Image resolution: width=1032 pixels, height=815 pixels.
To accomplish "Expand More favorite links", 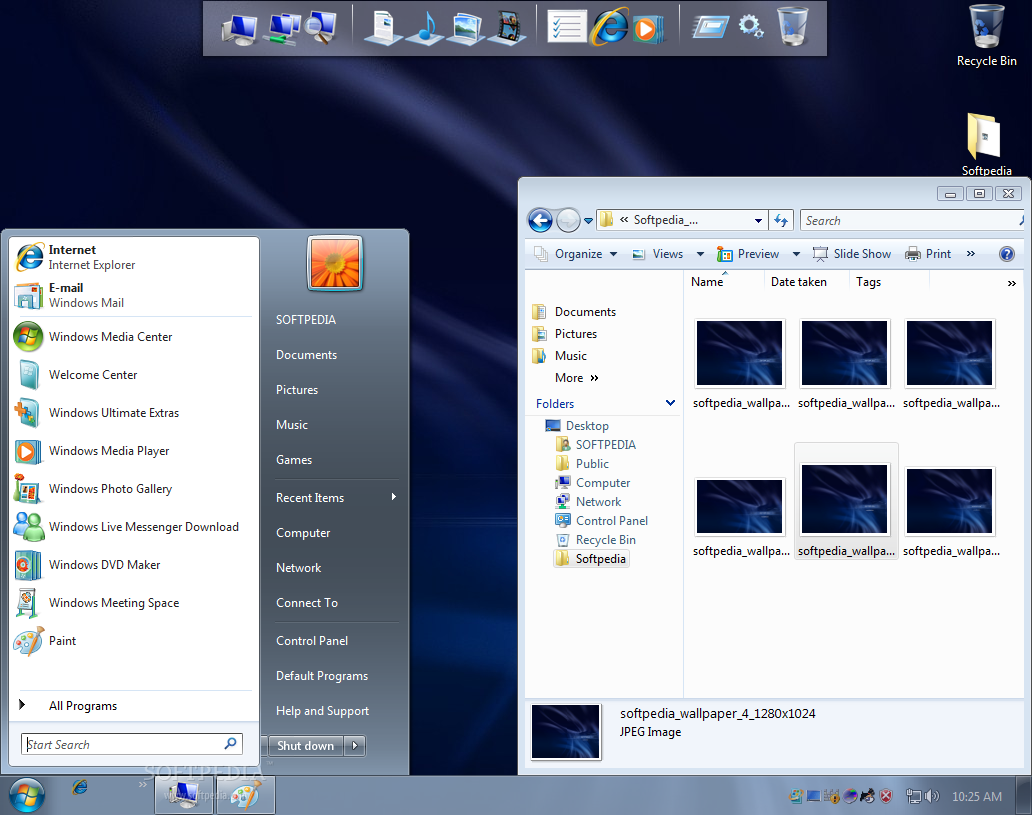I will [577, 378].
